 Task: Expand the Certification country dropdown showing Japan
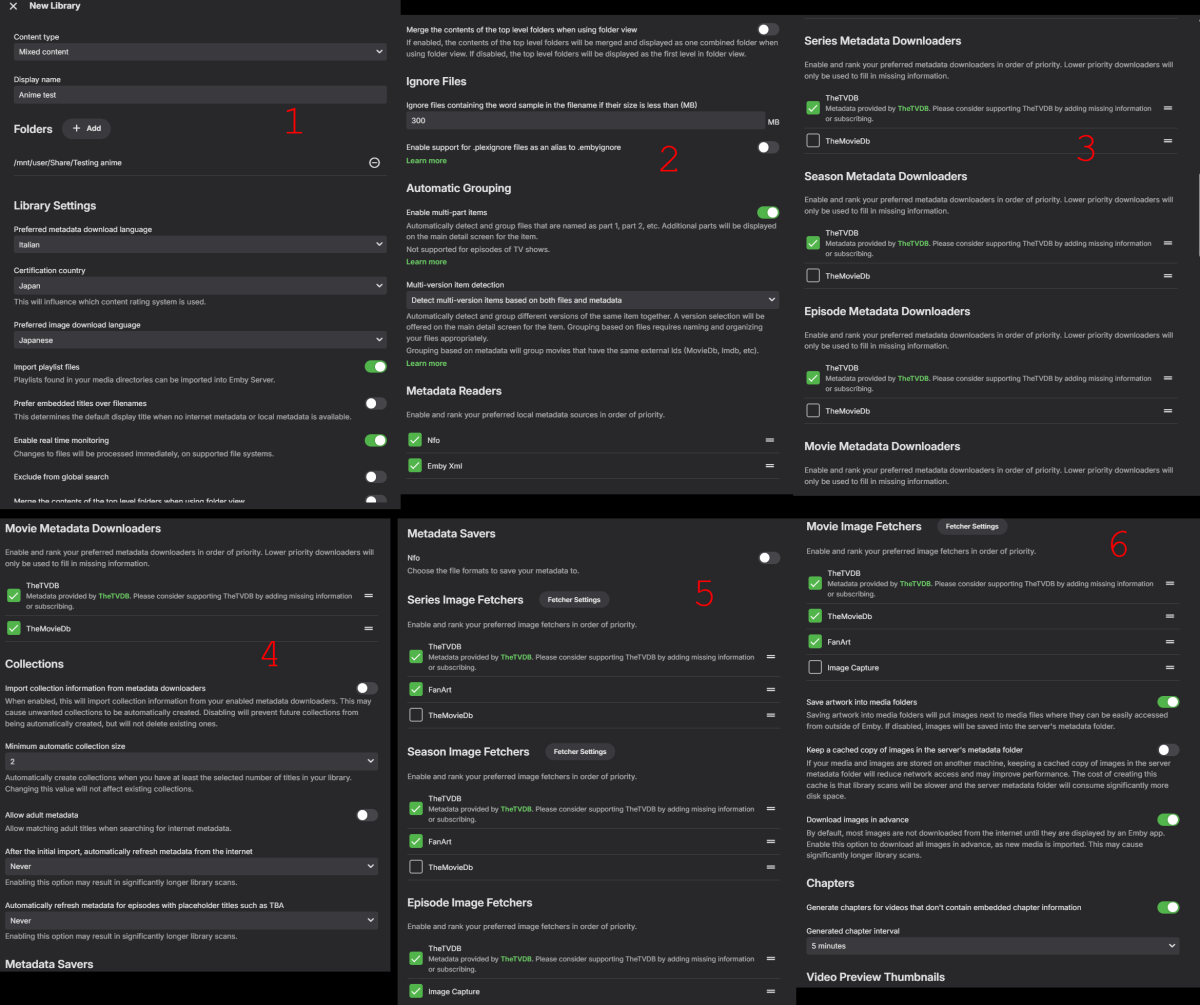click(x=200, y=286)
